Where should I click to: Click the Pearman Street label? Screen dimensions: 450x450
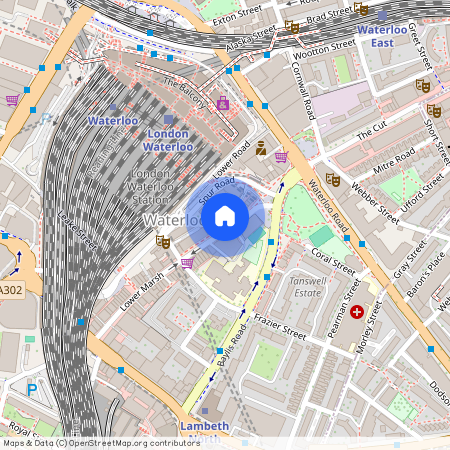click(x=344, y=308)
